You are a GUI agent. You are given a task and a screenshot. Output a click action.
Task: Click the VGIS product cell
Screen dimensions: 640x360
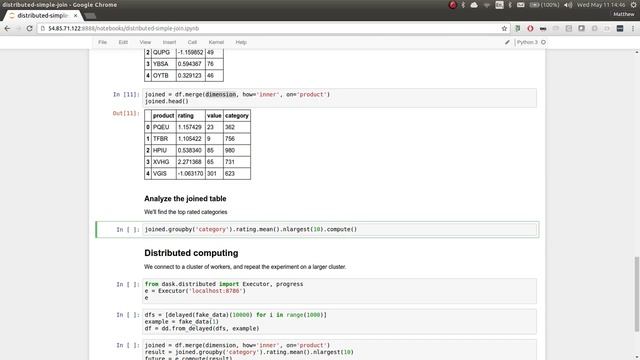(164, 173)
